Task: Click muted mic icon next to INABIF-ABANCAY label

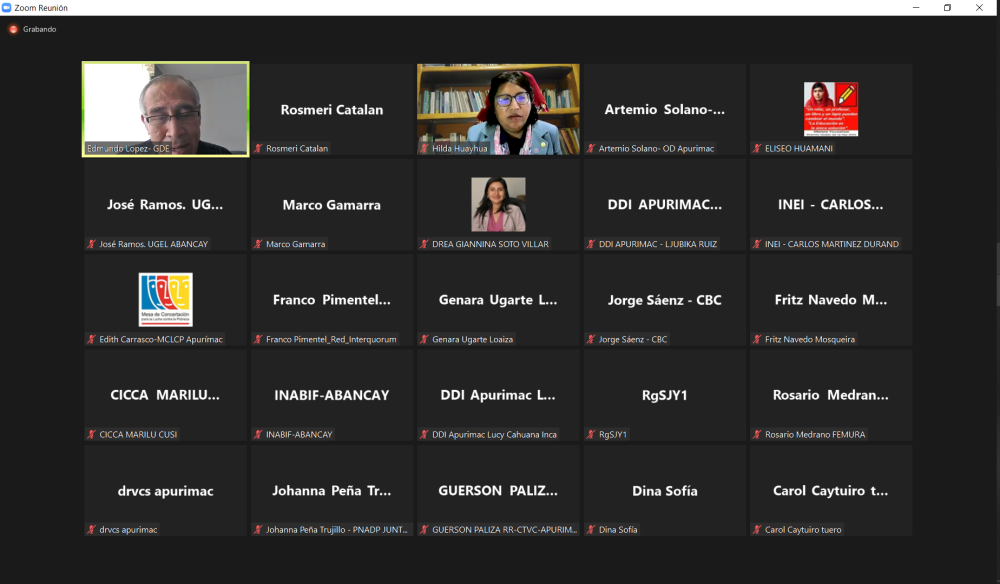Action: [258, 435]
